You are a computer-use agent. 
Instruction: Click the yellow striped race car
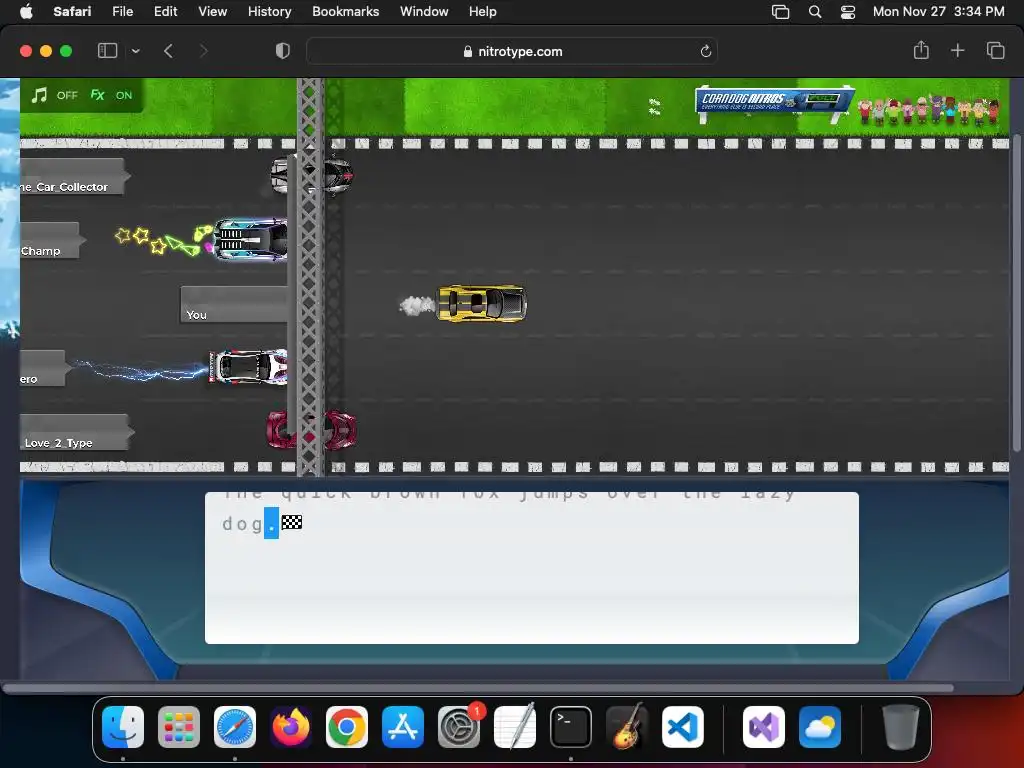point(482,303)
